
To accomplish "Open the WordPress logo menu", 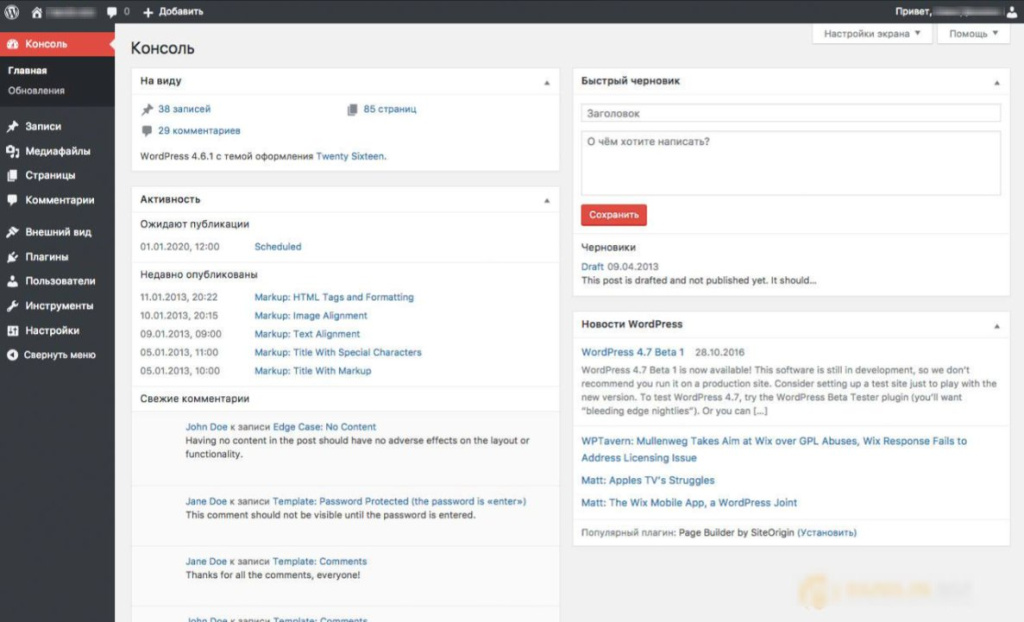I will (x=12, y=12).
